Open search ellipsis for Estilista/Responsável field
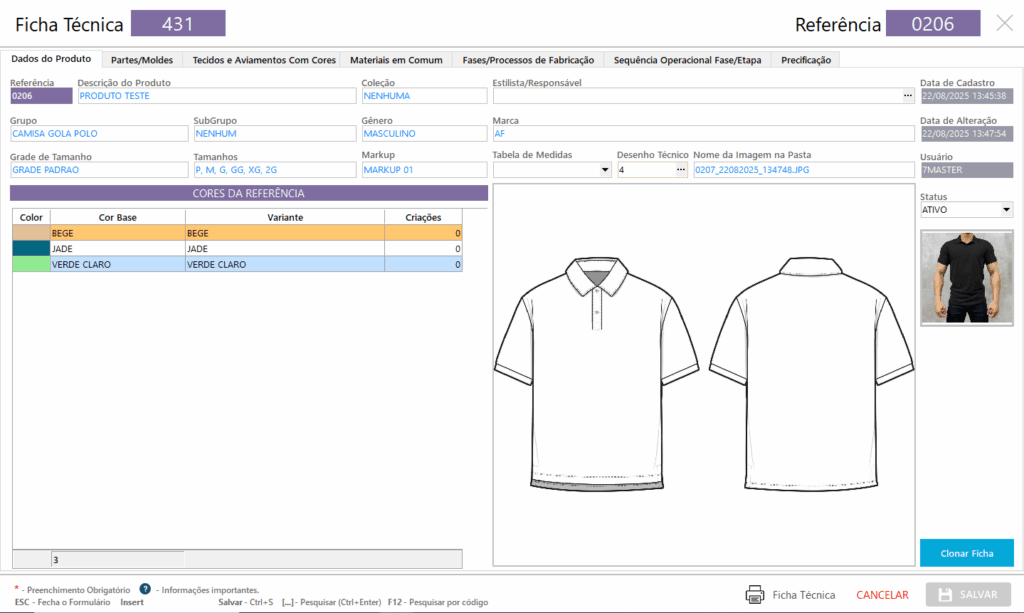This screenshot has width=1024, height=613. pos(907,96)
